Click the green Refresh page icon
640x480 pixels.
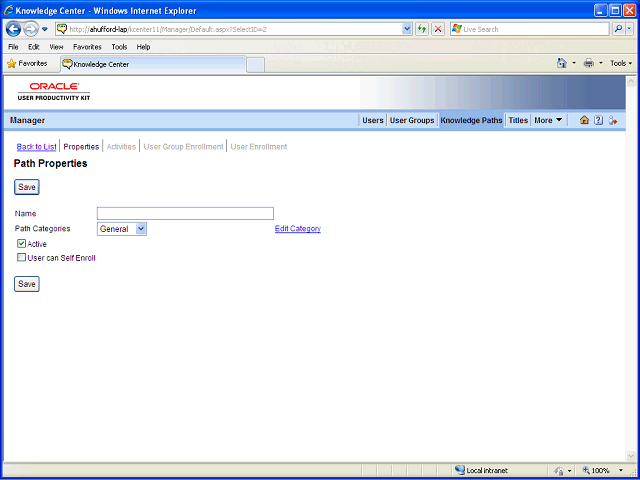pos(422,29)
